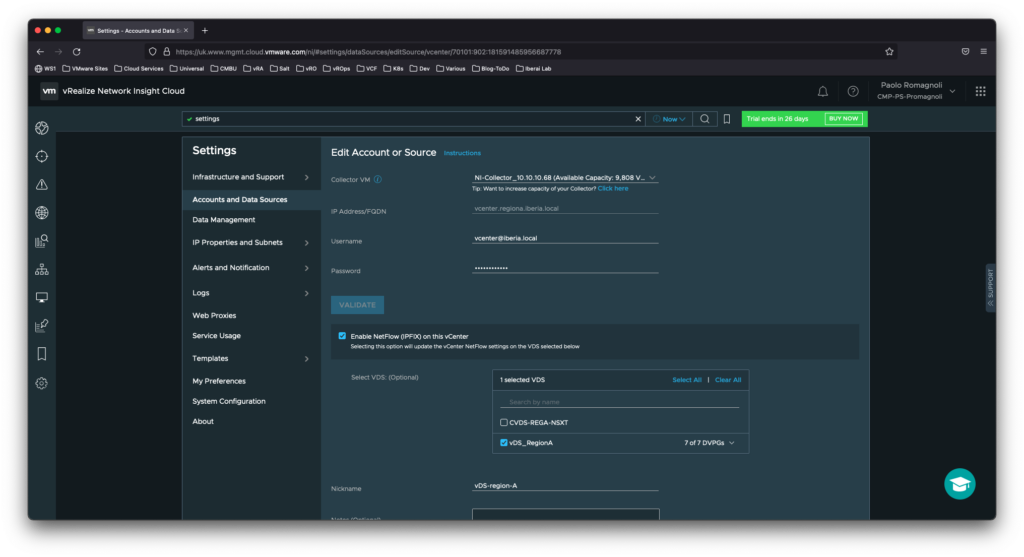Uncheck the vDS_RegionA checkbox

click(x=504, y=443)
